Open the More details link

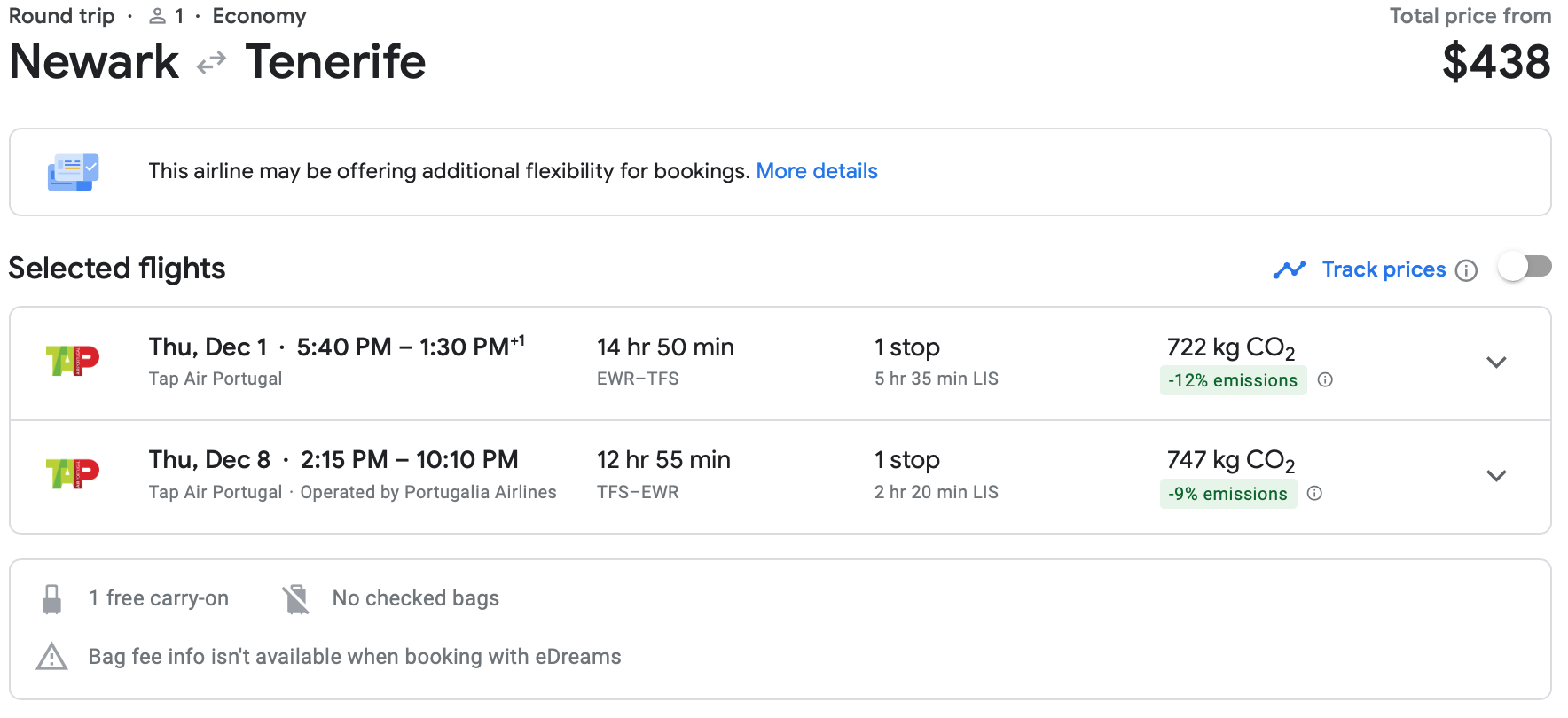click(x=816, y=171)
